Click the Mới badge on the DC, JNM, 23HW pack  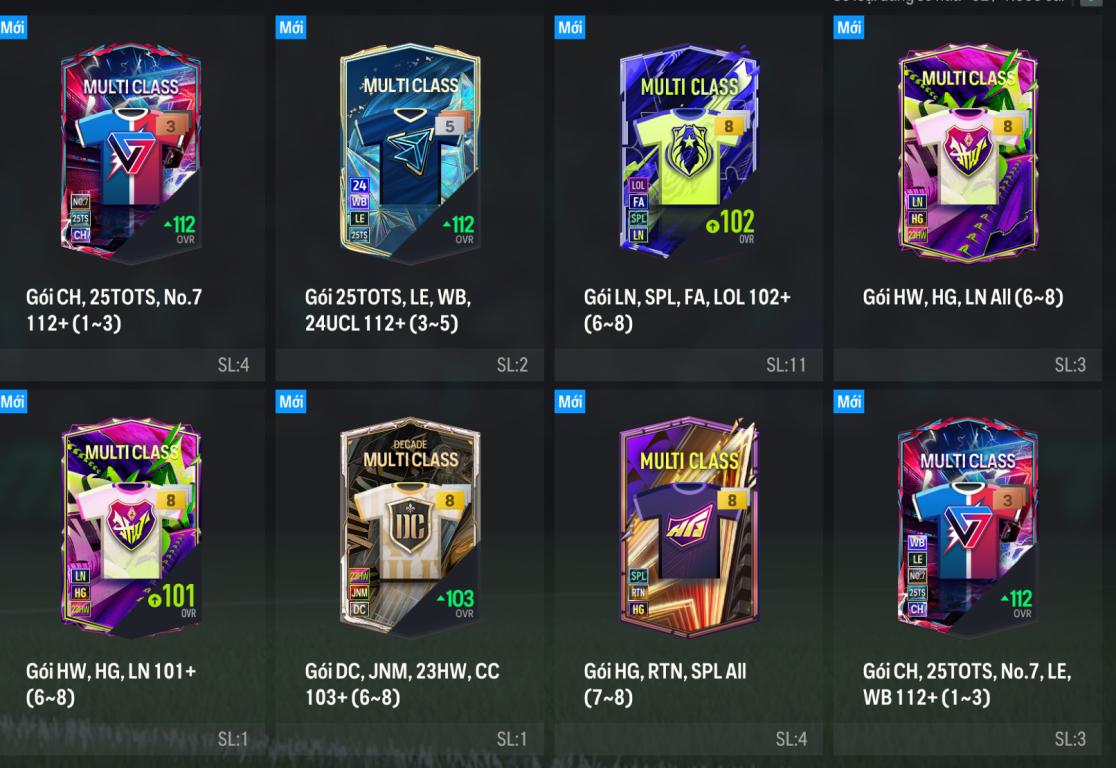[290, 401]
